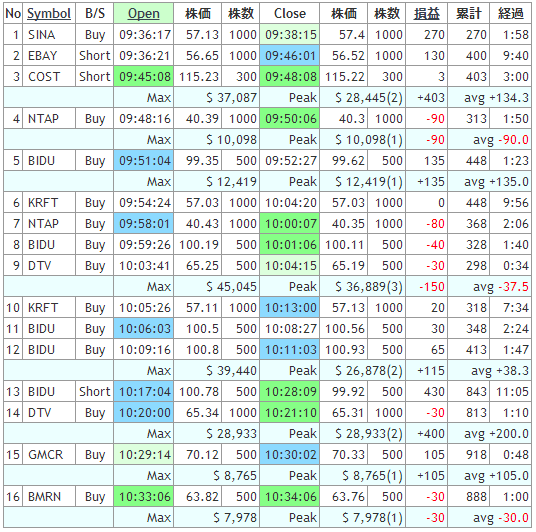Click close time 10:04:15 for DTV

pos(290,266)
